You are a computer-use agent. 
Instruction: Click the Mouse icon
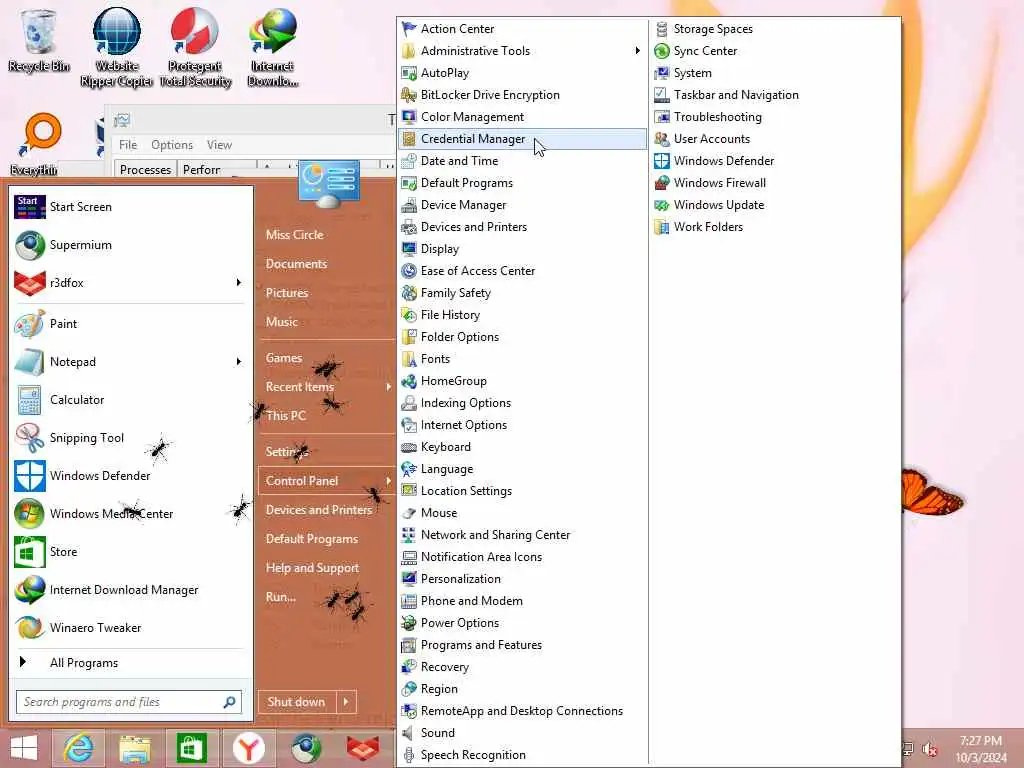(409, 513)
